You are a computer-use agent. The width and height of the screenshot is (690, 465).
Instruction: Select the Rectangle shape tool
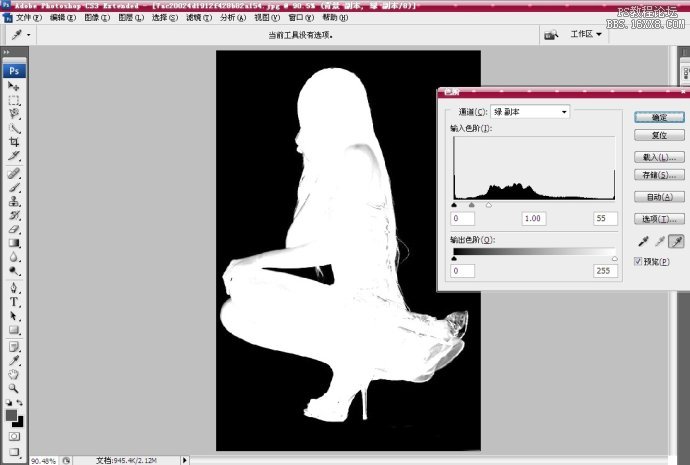point(14,330)
